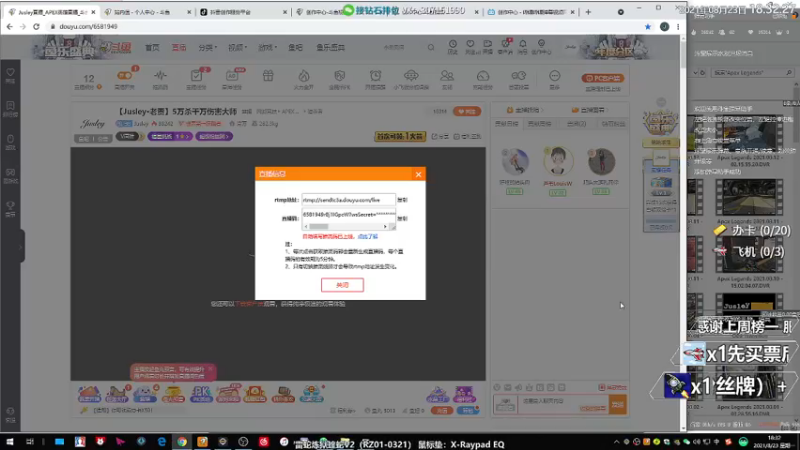The width and height of the screenshot is (800, 450).
Task: Click the stream key scrollbar left arrow
Action: (306, 227)
